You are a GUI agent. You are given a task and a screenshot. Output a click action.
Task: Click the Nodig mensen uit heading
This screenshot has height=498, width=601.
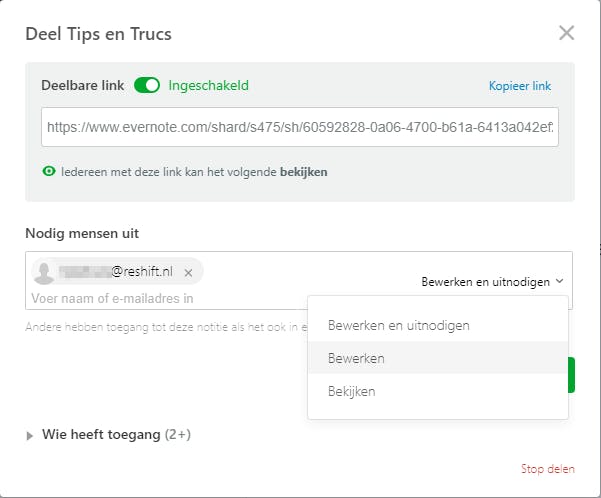(x=82, y=233)
